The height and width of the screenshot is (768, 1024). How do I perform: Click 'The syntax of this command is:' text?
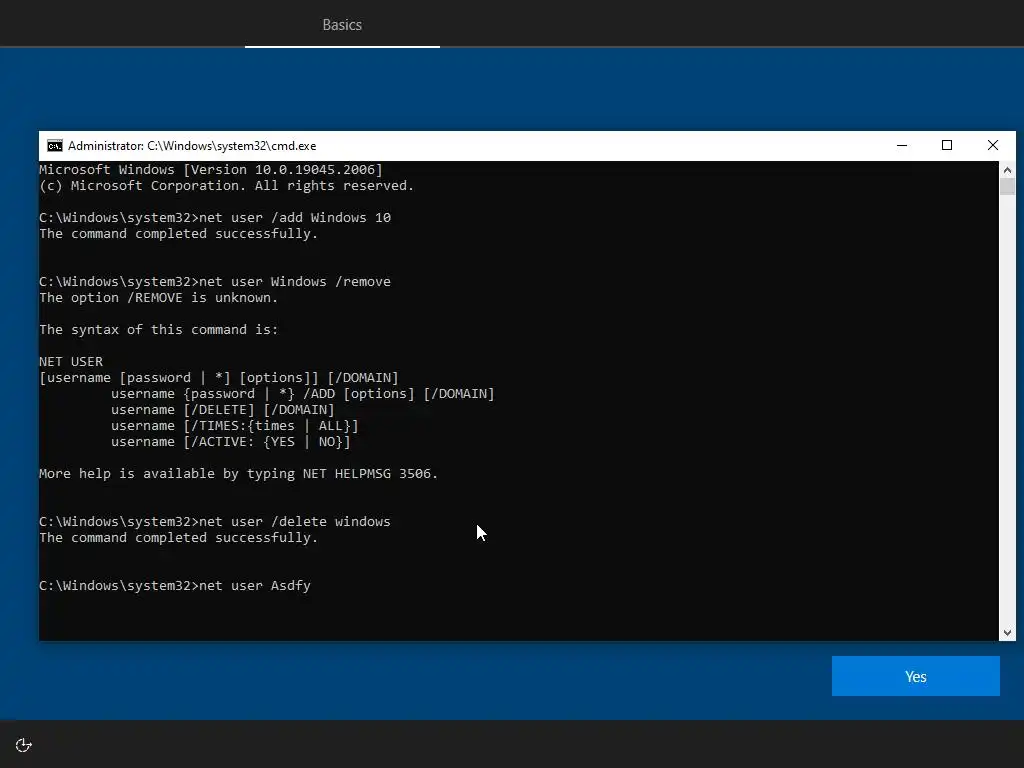pyautogui.click(x=159, y=329)
